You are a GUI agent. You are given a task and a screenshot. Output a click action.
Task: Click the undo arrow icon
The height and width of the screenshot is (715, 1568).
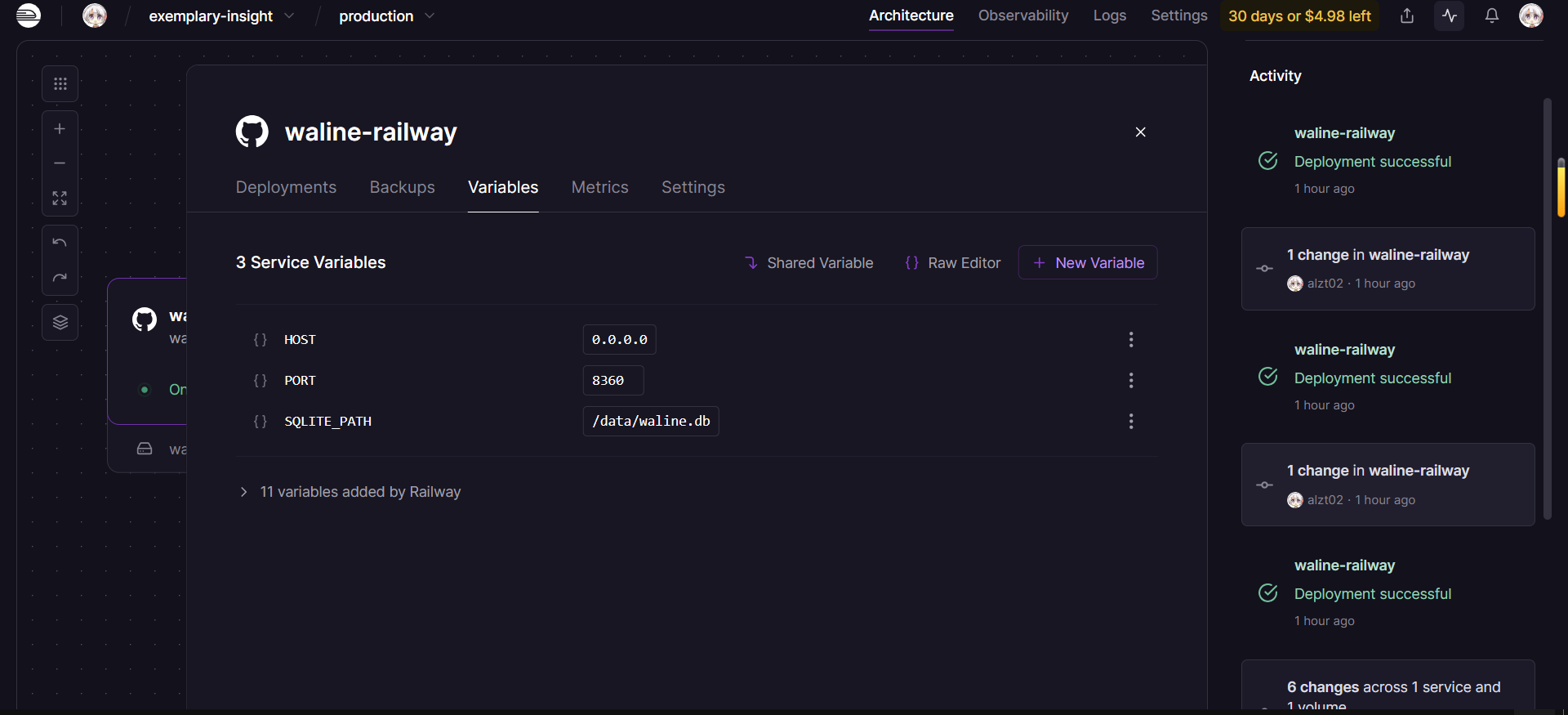click(x=60, y=243)
